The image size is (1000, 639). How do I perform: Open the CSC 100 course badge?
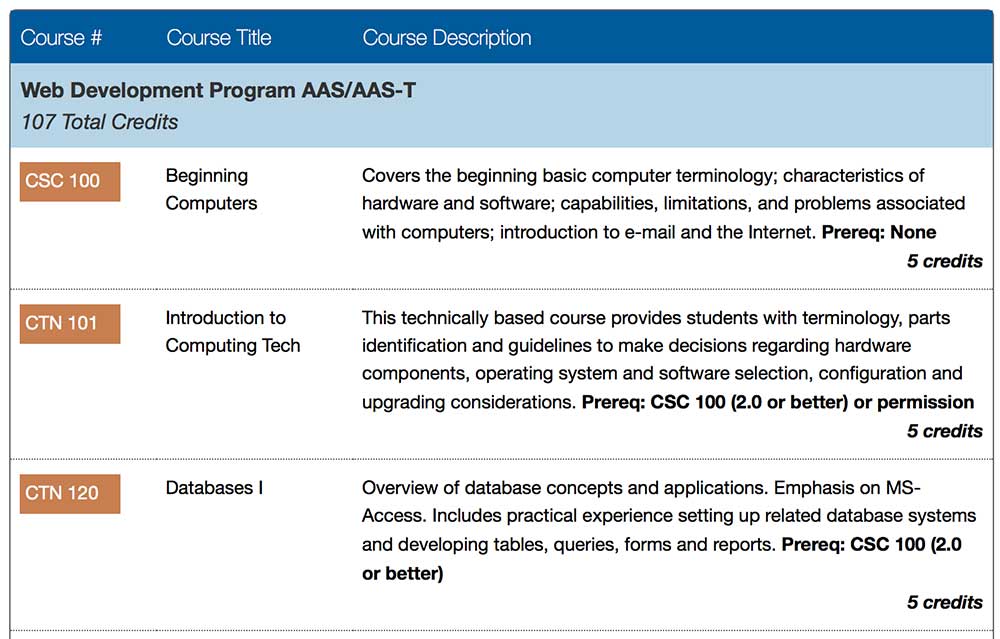pos(70,181)
